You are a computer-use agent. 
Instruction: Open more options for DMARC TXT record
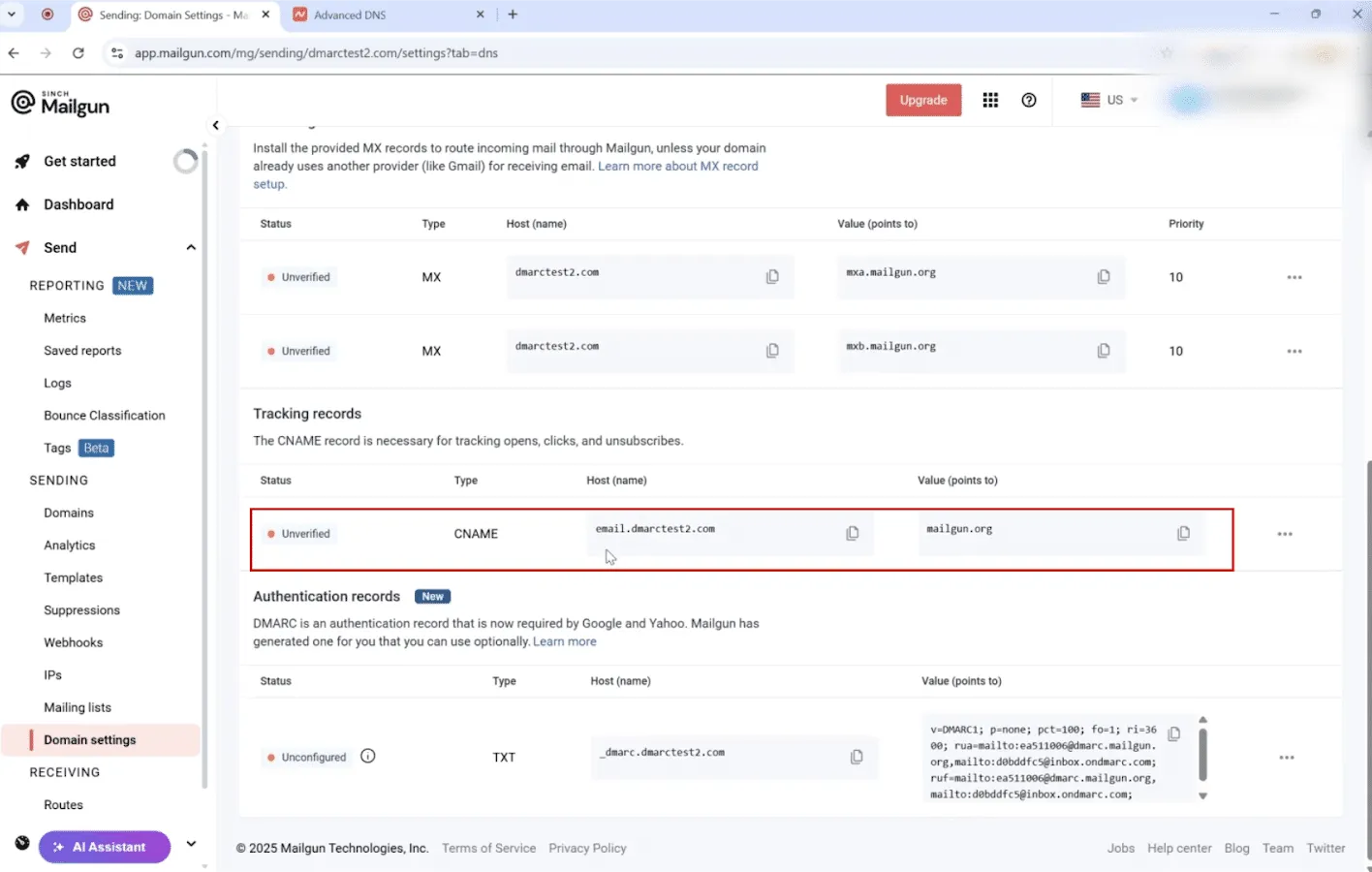pos(1287,758)
